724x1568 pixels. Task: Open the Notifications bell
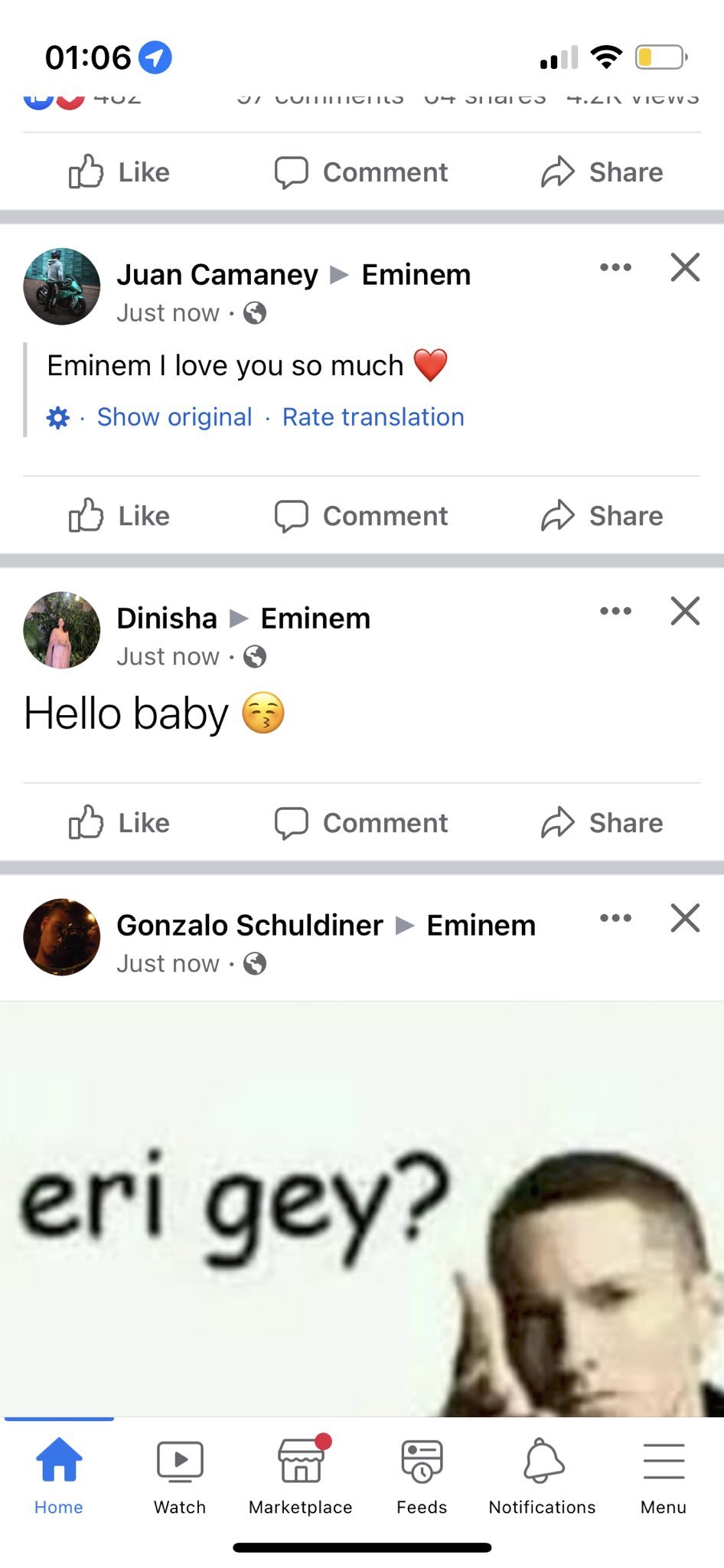(543, 1476)
